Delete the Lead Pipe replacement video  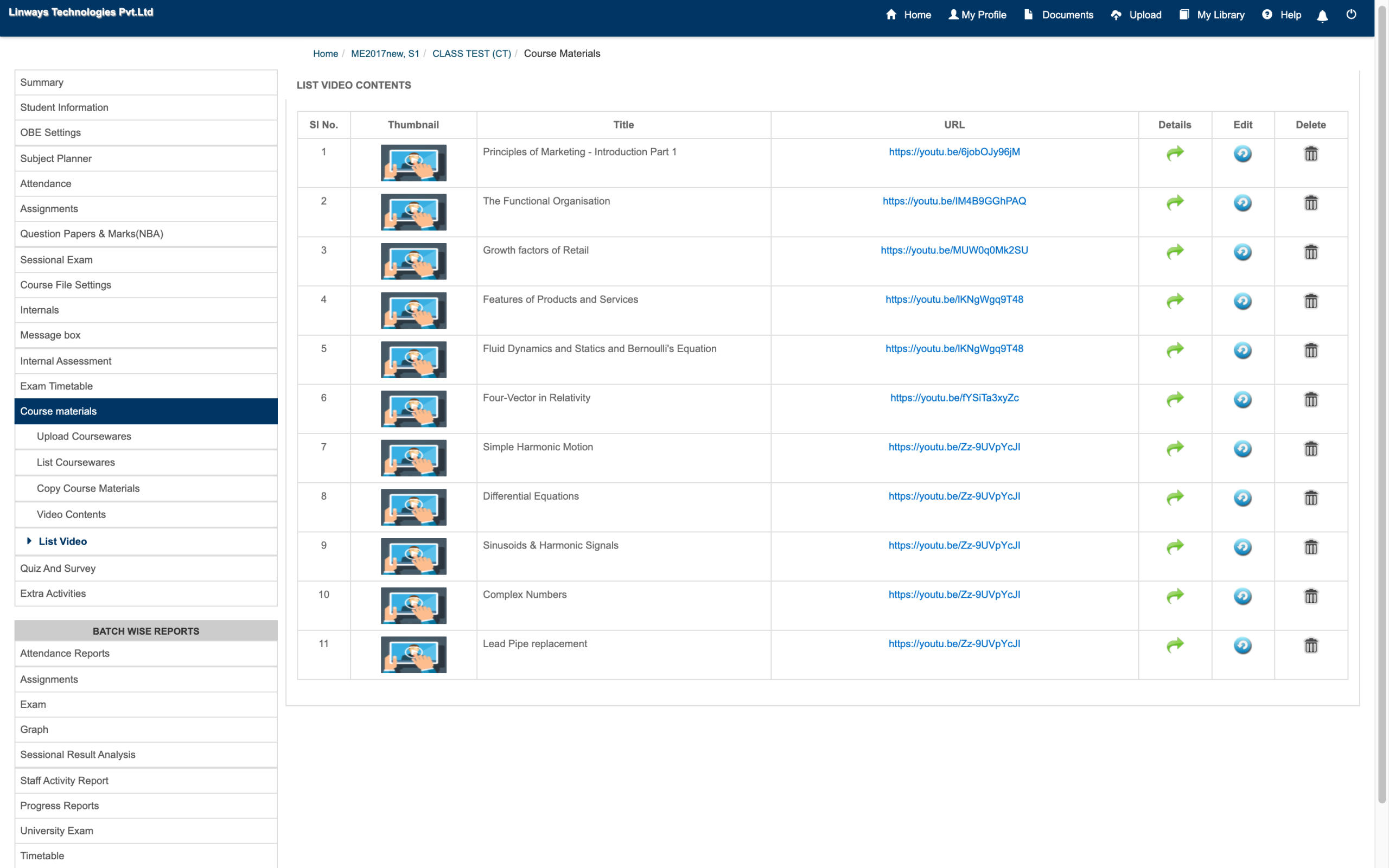point(1310,645)
